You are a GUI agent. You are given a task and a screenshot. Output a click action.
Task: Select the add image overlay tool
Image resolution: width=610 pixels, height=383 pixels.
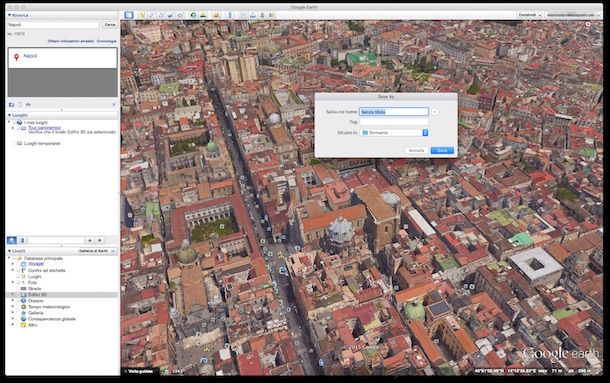point(171,15)
